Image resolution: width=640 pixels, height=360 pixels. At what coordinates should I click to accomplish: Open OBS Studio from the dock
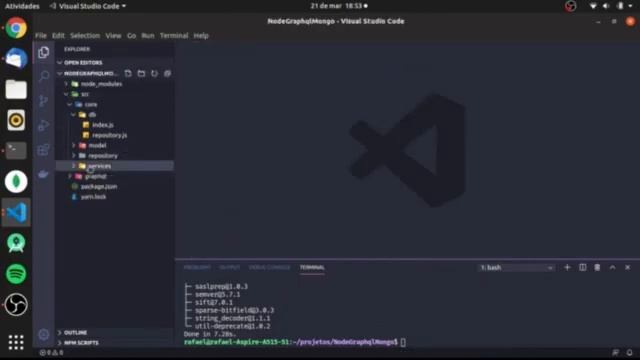pyautogui.click(x=16, y=304)
